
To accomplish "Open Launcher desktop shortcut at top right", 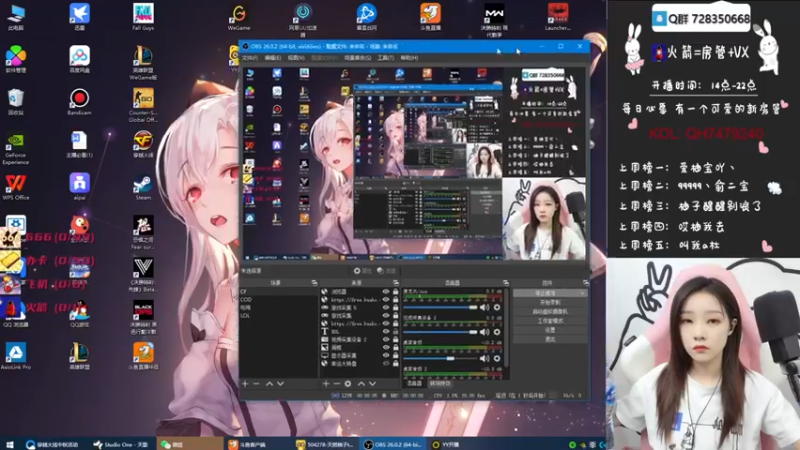I will point(558,16).
